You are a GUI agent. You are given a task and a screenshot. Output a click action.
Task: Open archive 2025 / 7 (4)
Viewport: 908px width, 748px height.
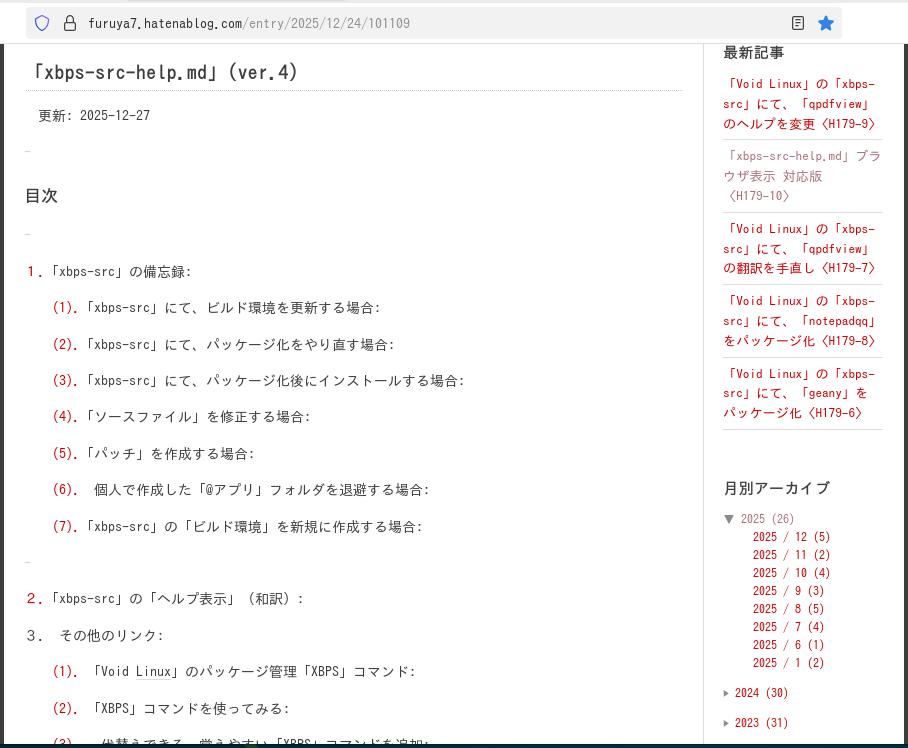pos(788,626)
